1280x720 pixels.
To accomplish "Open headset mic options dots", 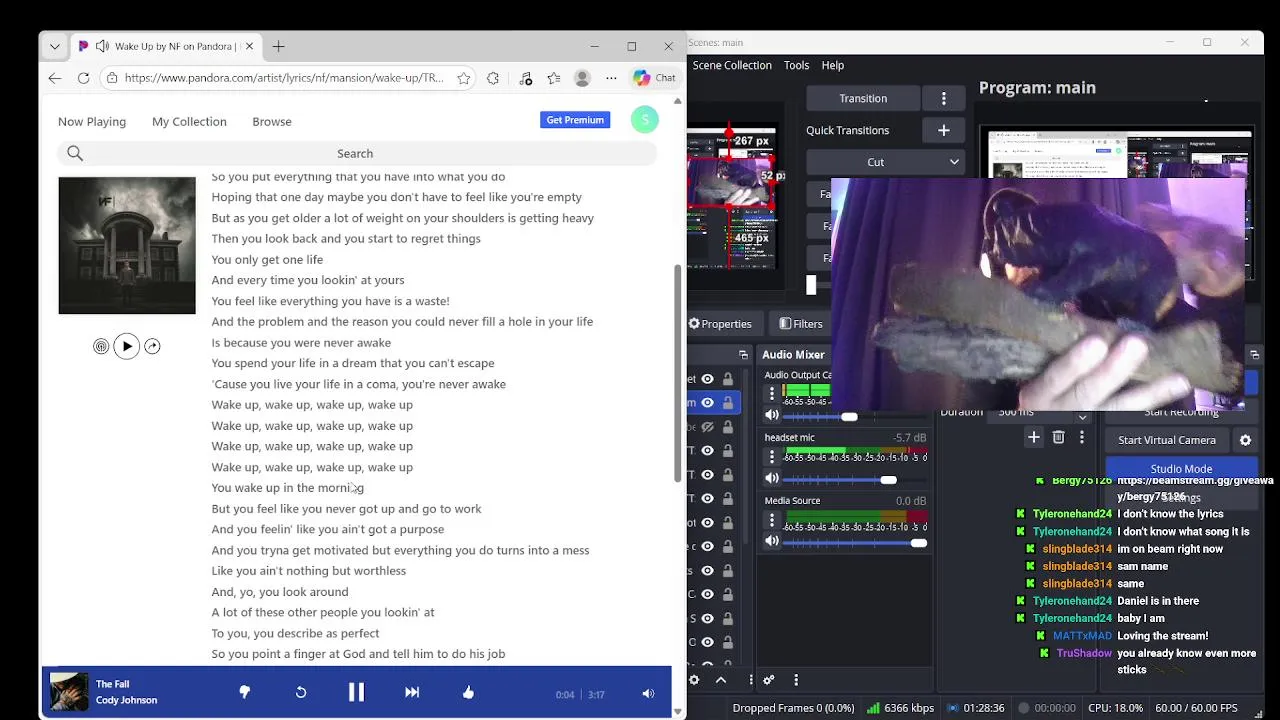I will [772, 458].
